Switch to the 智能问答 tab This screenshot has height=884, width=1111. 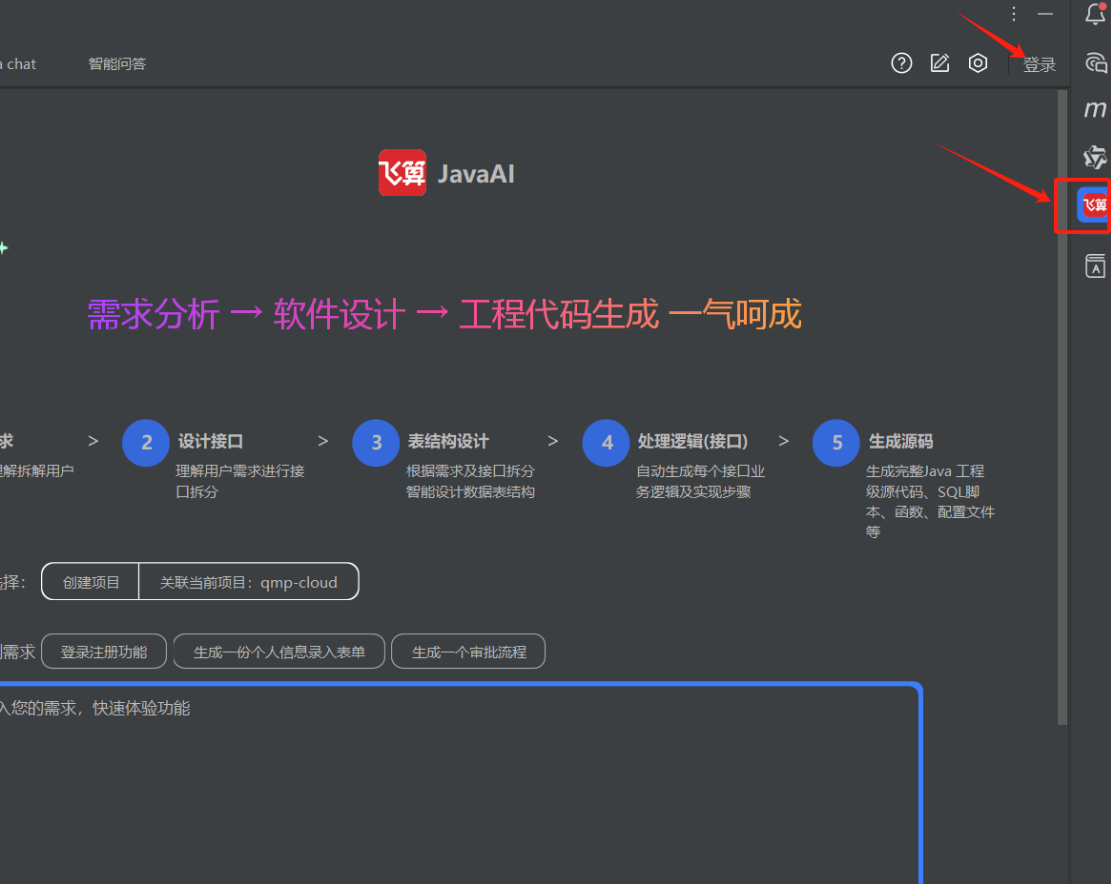tap(117, 64)
